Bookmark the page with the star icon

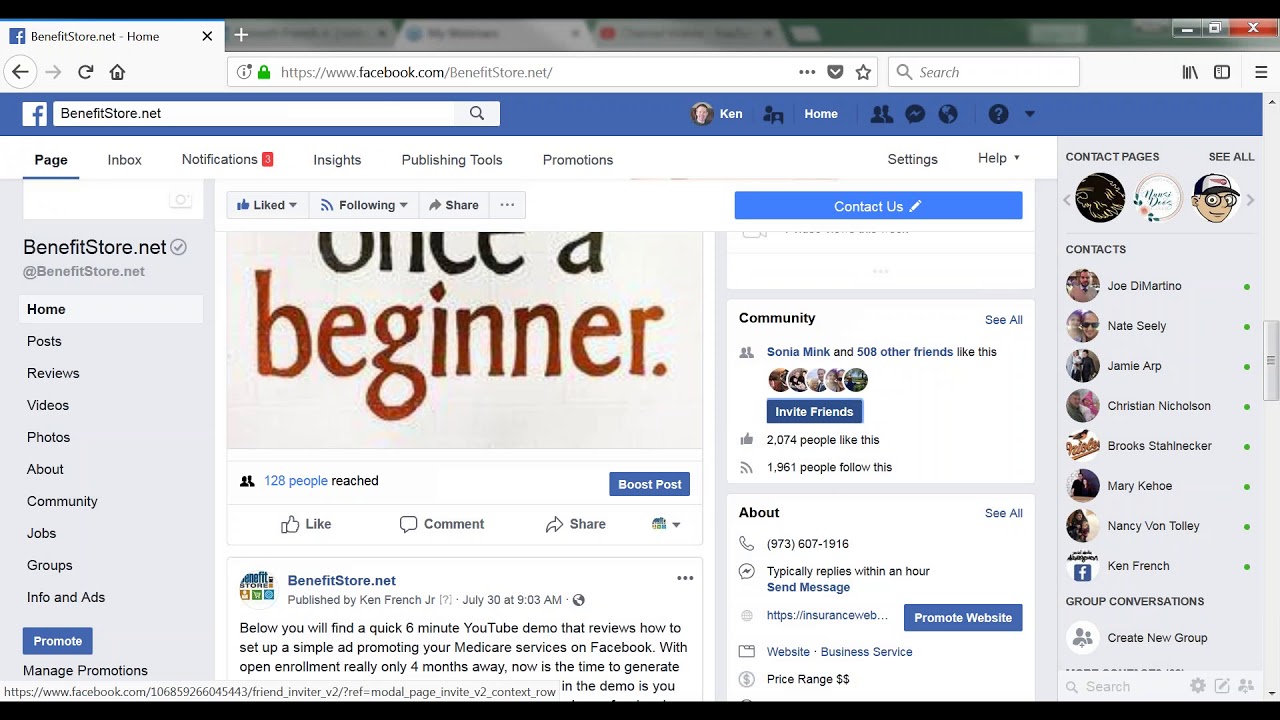coord(864,71)
